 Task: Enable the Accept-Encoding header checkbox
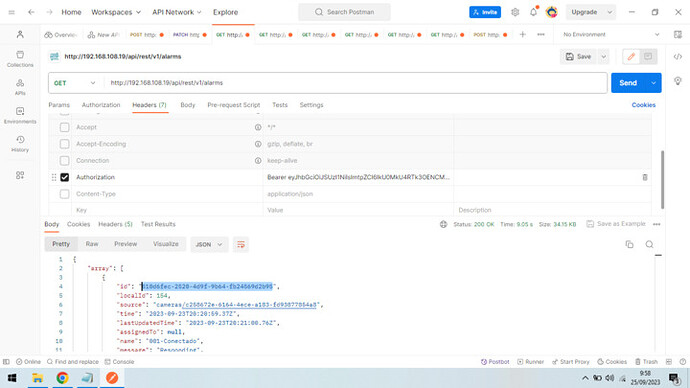(x=64, y=144)
